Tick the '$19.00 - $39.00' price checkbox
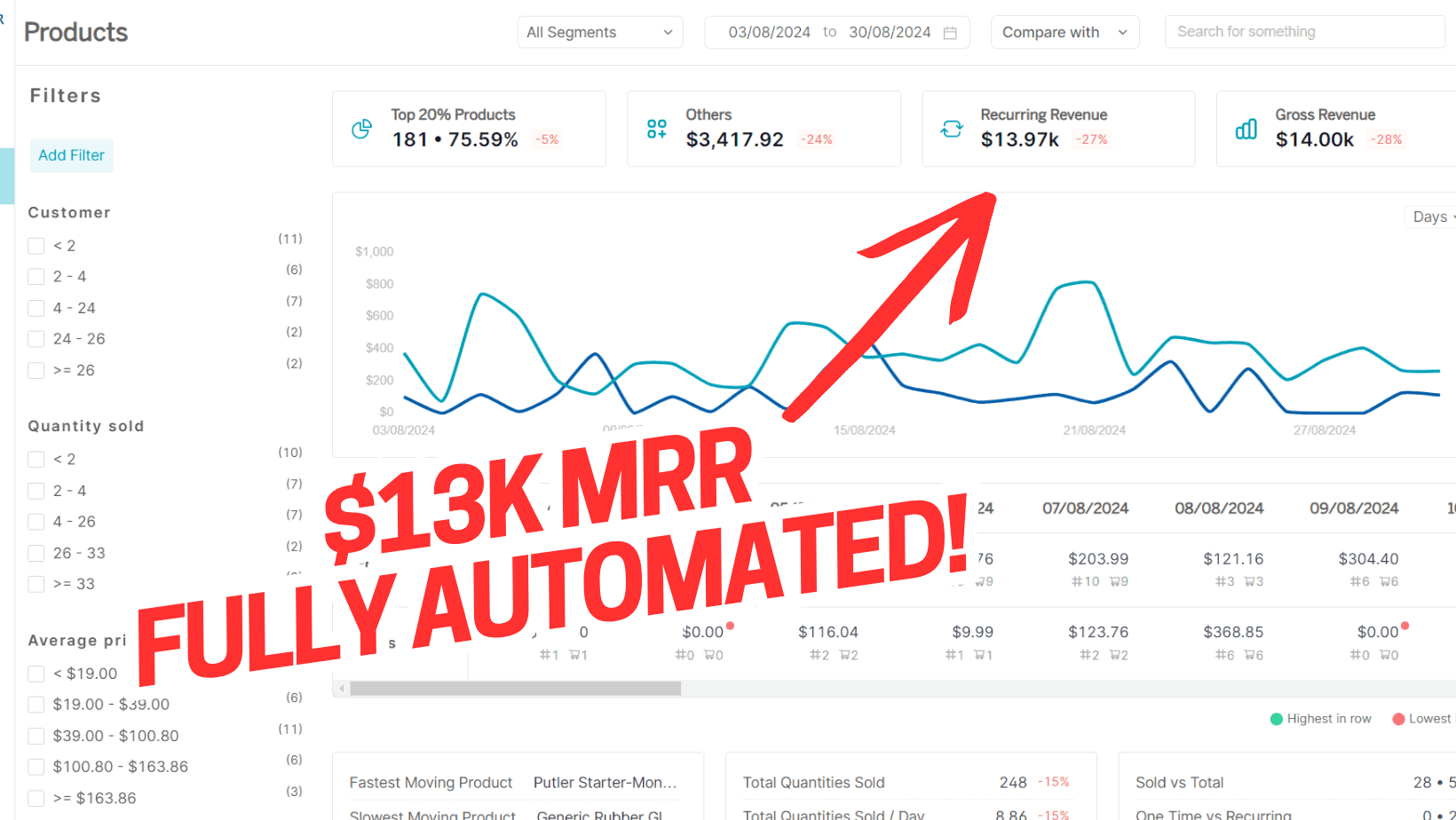 (x=36, y=705)
